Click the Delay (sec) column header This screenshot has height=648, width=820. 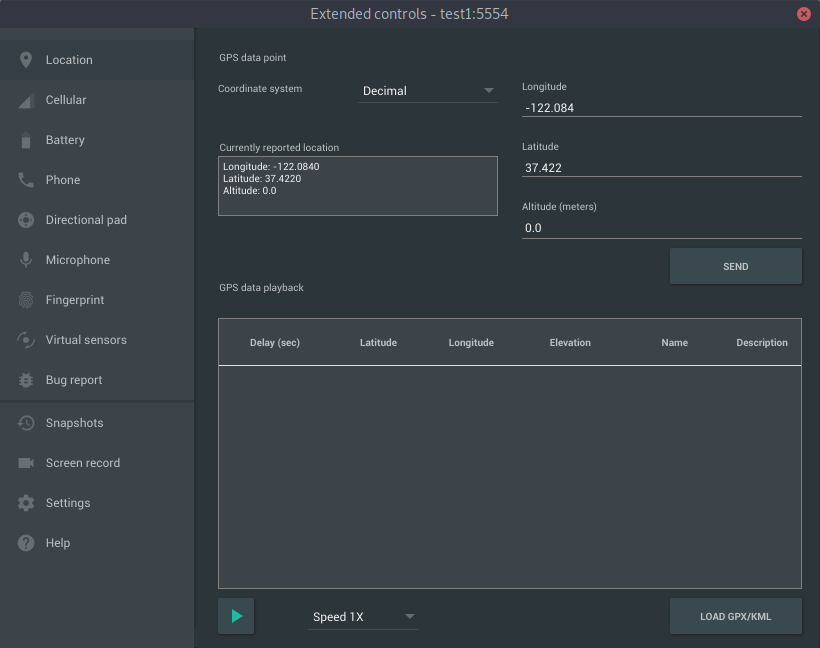pyautogui.click(x=275, y=343)
